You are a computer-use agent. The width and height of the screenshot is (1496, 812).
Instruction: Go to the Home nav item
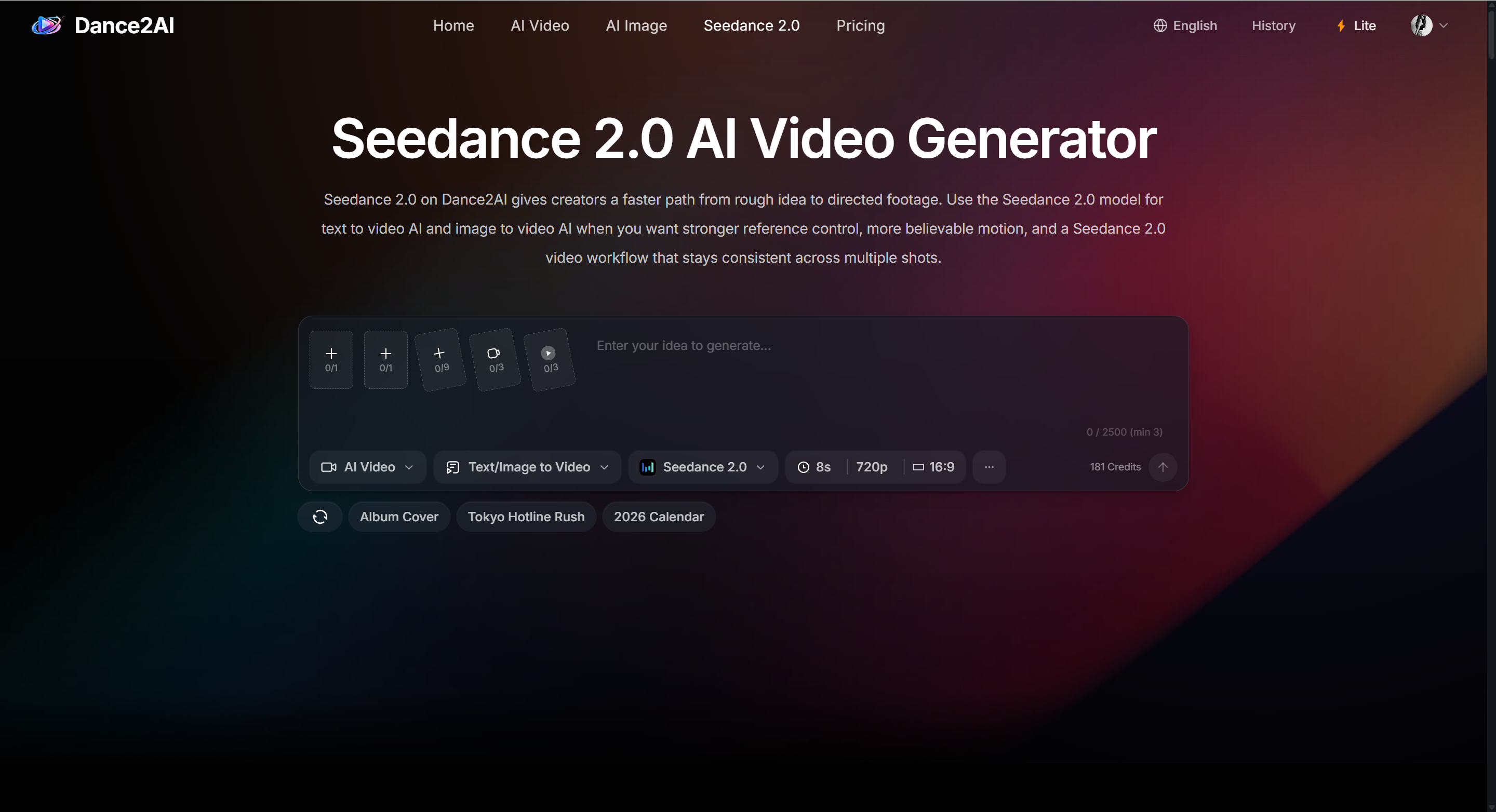[453, 25]
